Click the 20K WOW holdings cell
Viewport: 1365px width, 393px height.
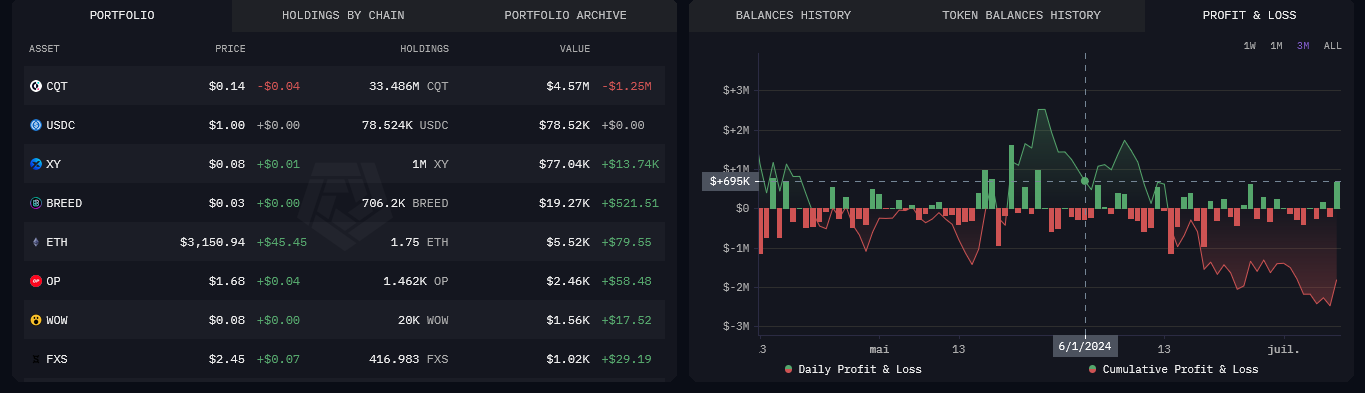(x=423, y=320)
